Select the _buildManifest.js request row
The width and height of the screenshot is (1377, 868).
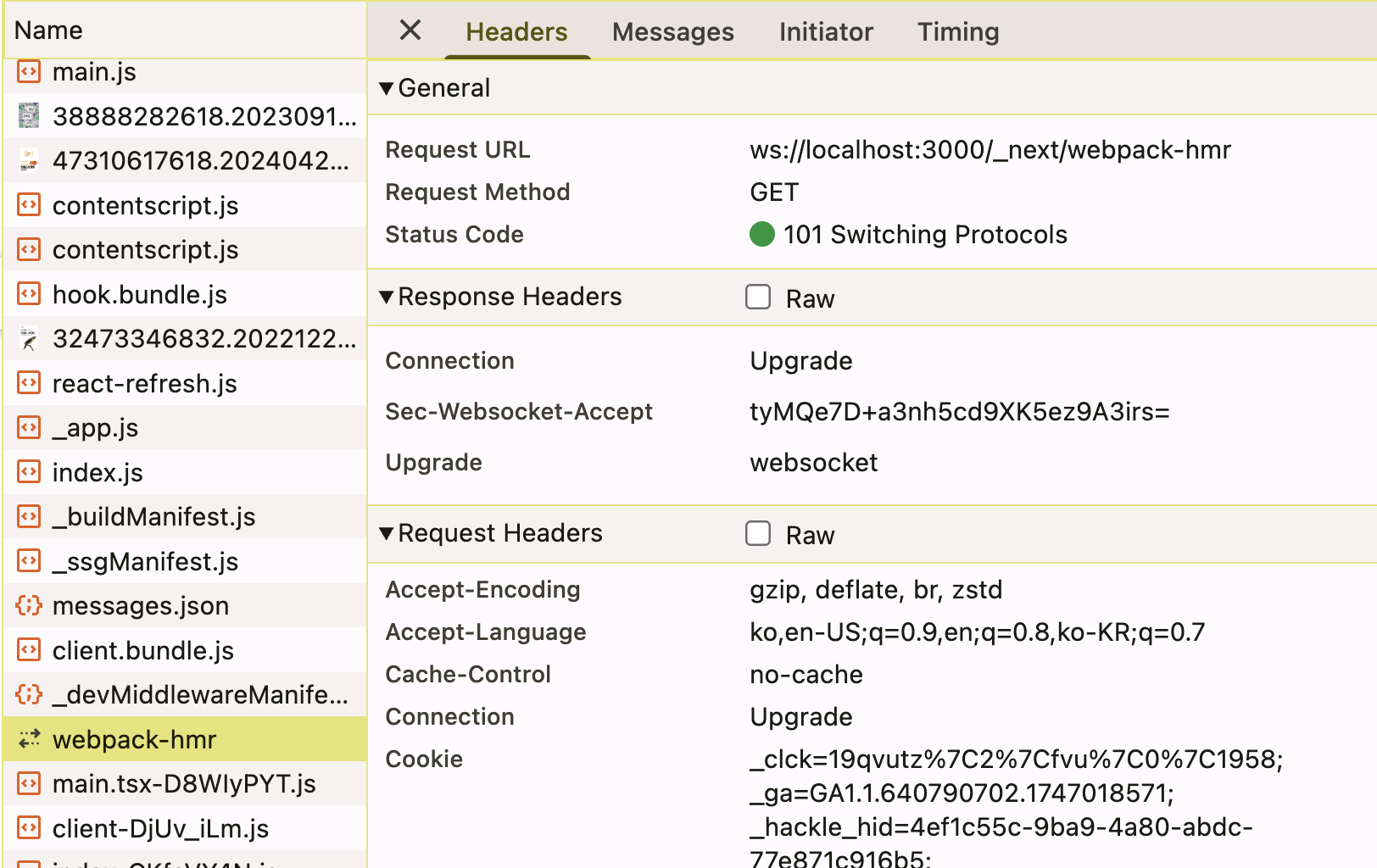point(153,516)
